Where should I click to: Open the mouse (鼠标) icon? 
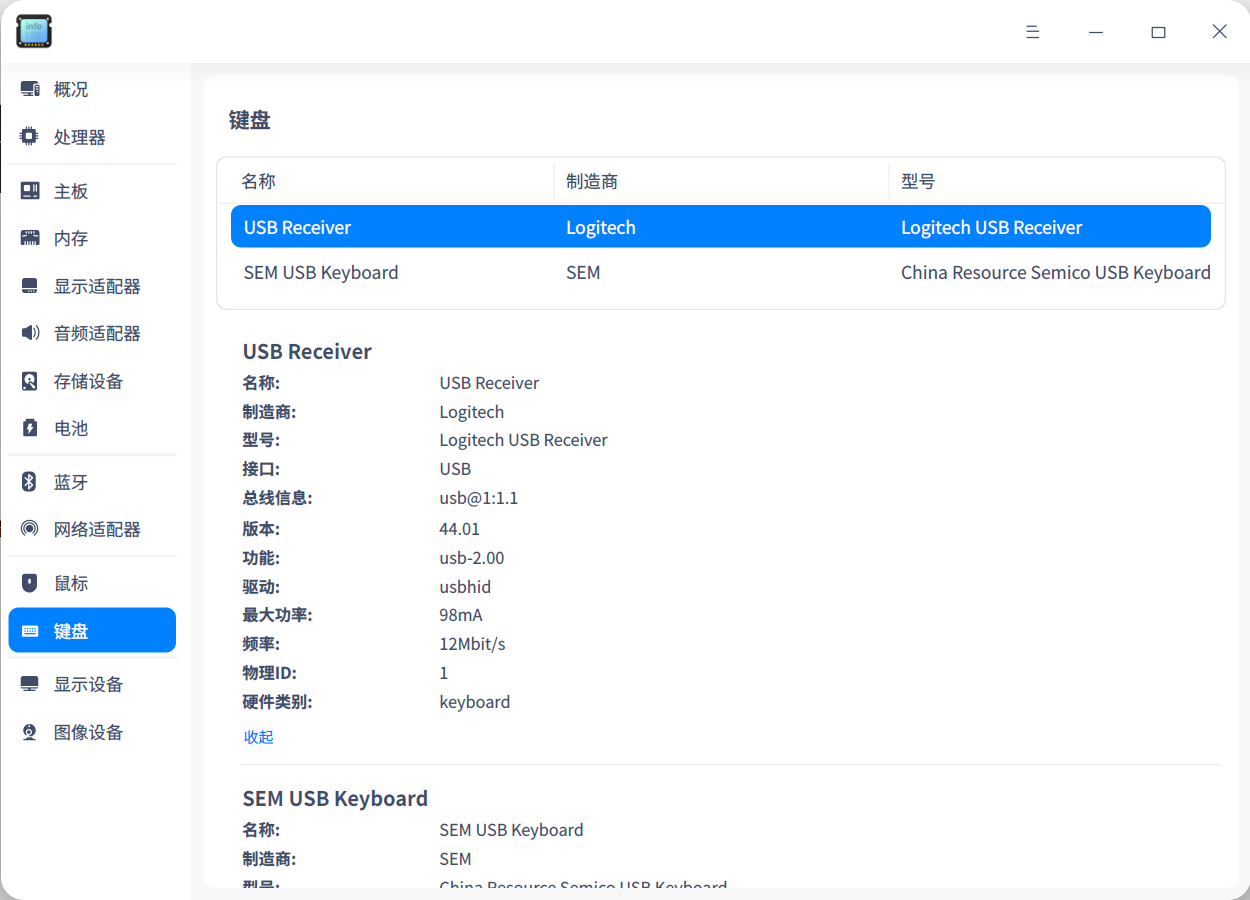[x=30, y=583]
